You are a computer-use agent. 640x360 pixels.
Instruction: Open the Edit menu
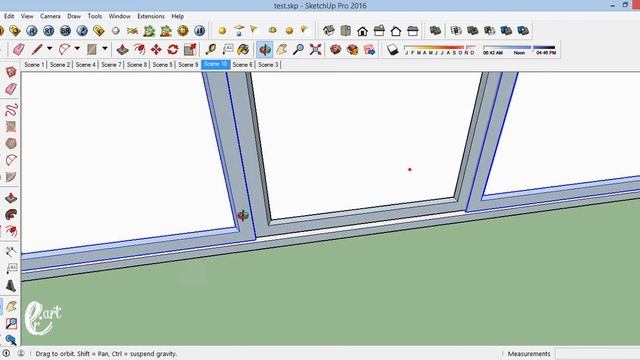coord(9,16)
